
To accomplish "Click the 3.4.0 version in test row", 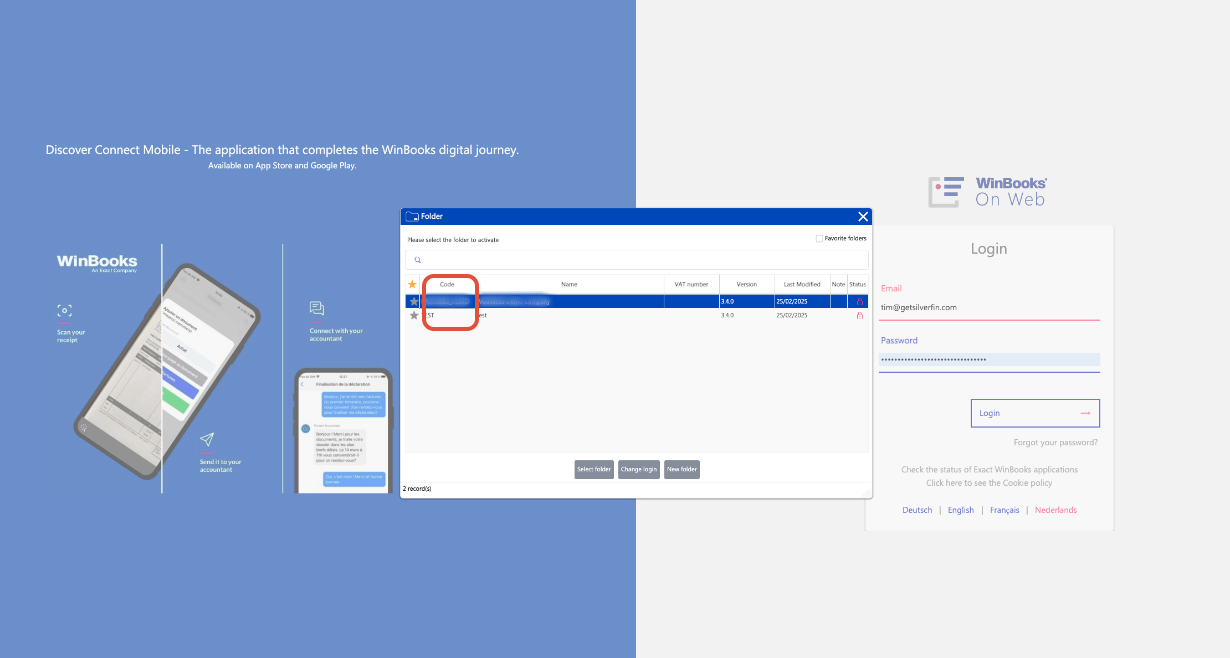I will pyautogui.click(x=727, y=315).
